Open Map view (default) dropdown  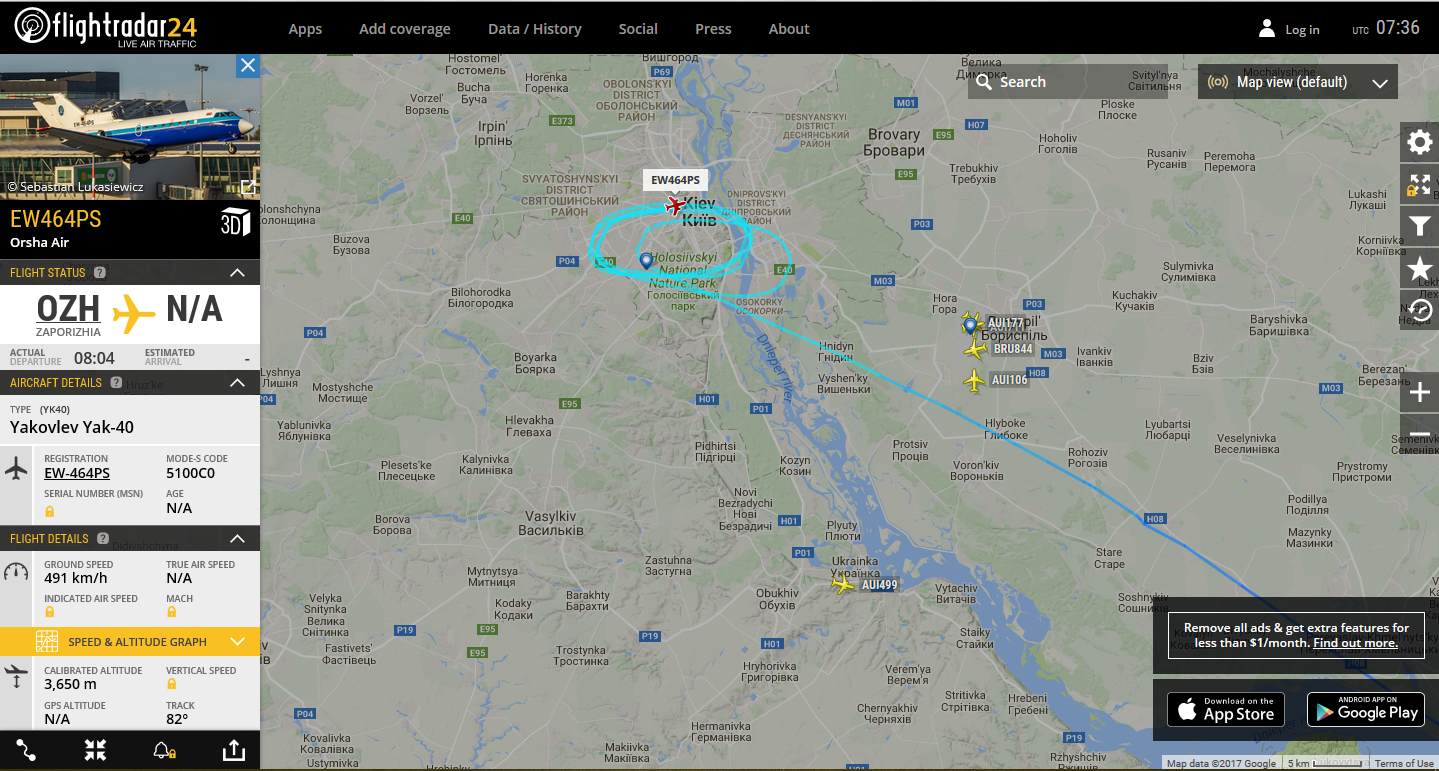pos(1298,82)
